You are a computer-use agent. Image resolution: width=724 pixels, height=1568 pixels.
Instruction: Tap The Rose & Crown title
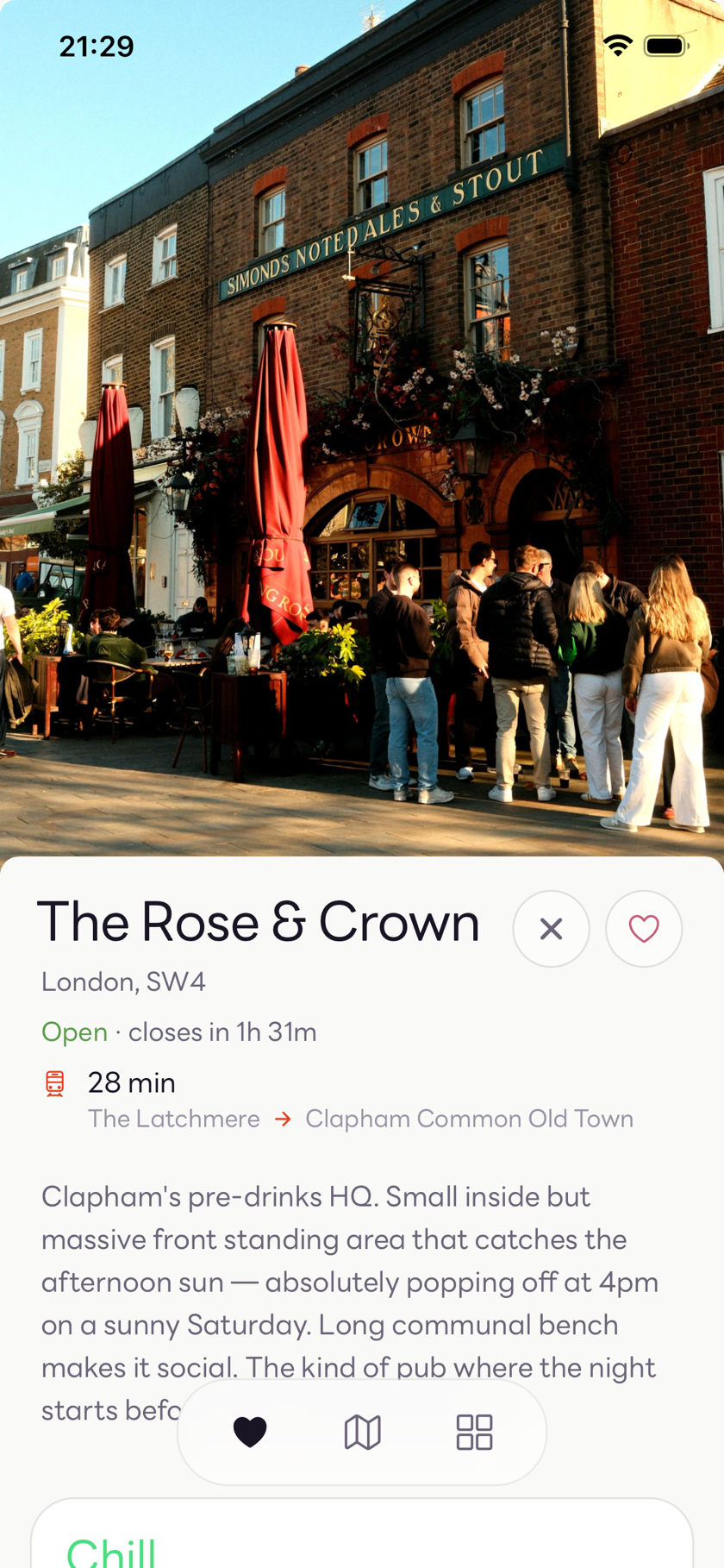(x=259, y=922)
